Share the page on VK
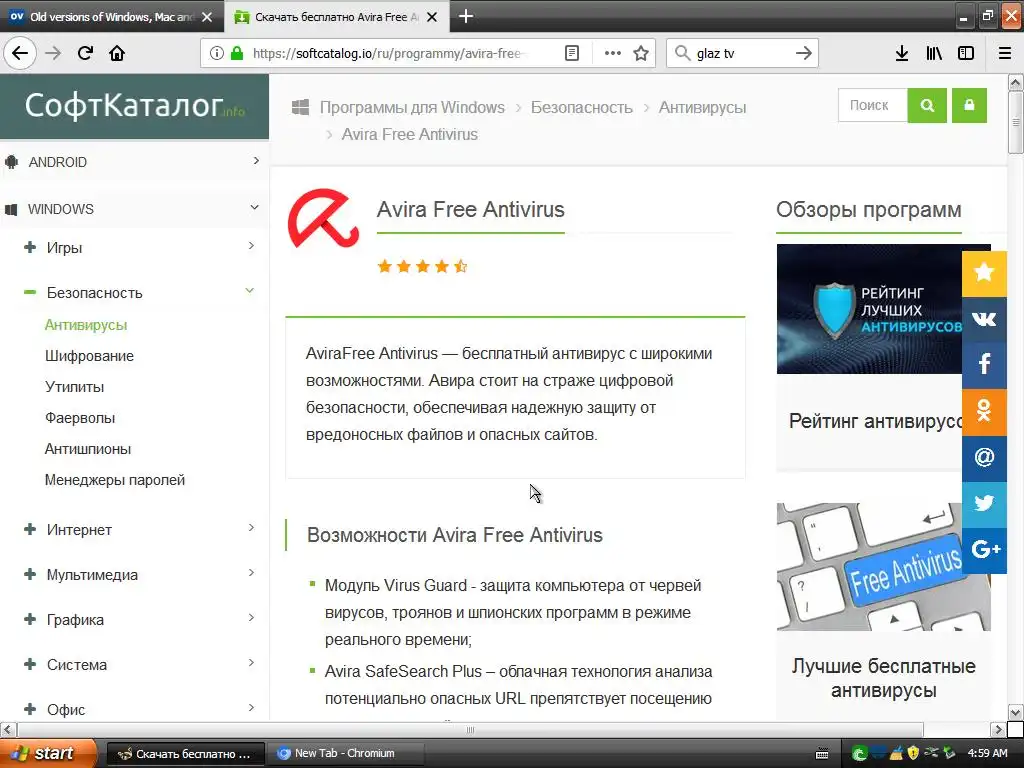1024x768 pixels. (984, 319)
